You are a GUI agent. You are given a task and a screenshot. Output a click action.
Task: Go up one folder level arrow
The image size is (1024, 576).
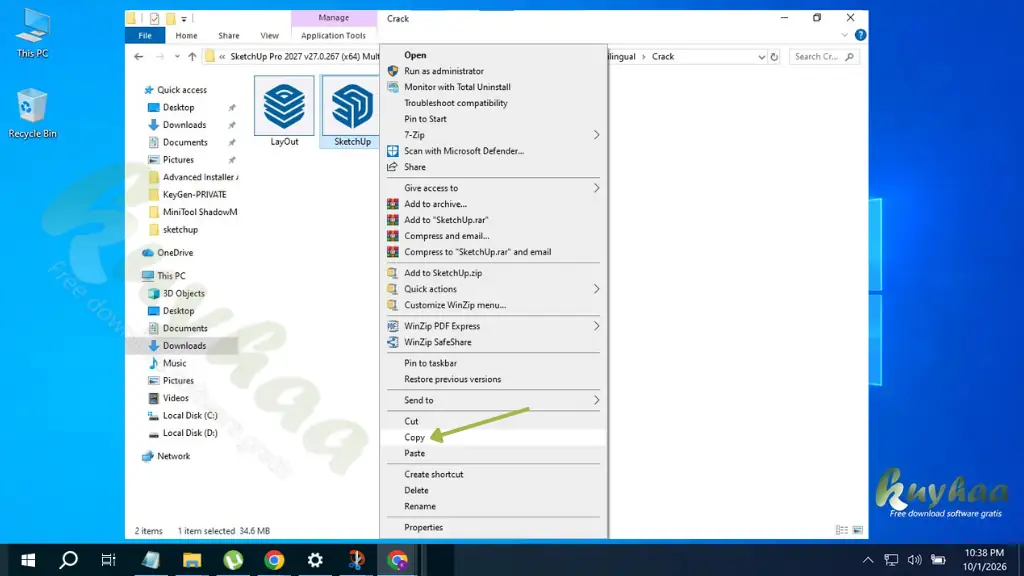(x=192, y=57)
